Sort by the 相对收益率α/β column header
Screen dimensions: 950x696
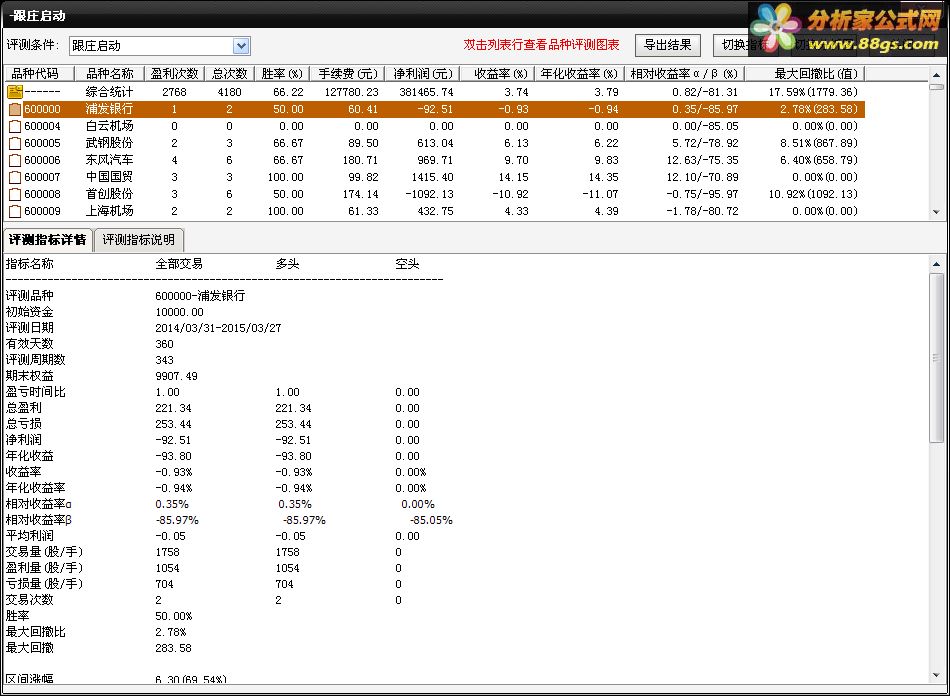click(684, 73)
